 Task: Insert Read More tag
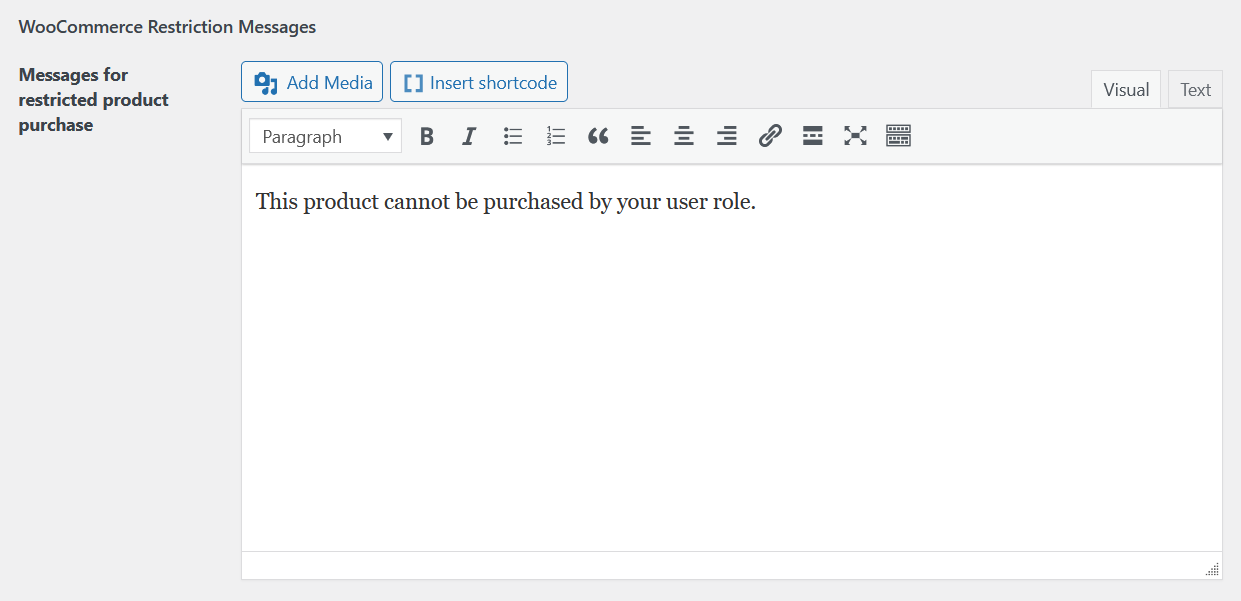[812, 136]
